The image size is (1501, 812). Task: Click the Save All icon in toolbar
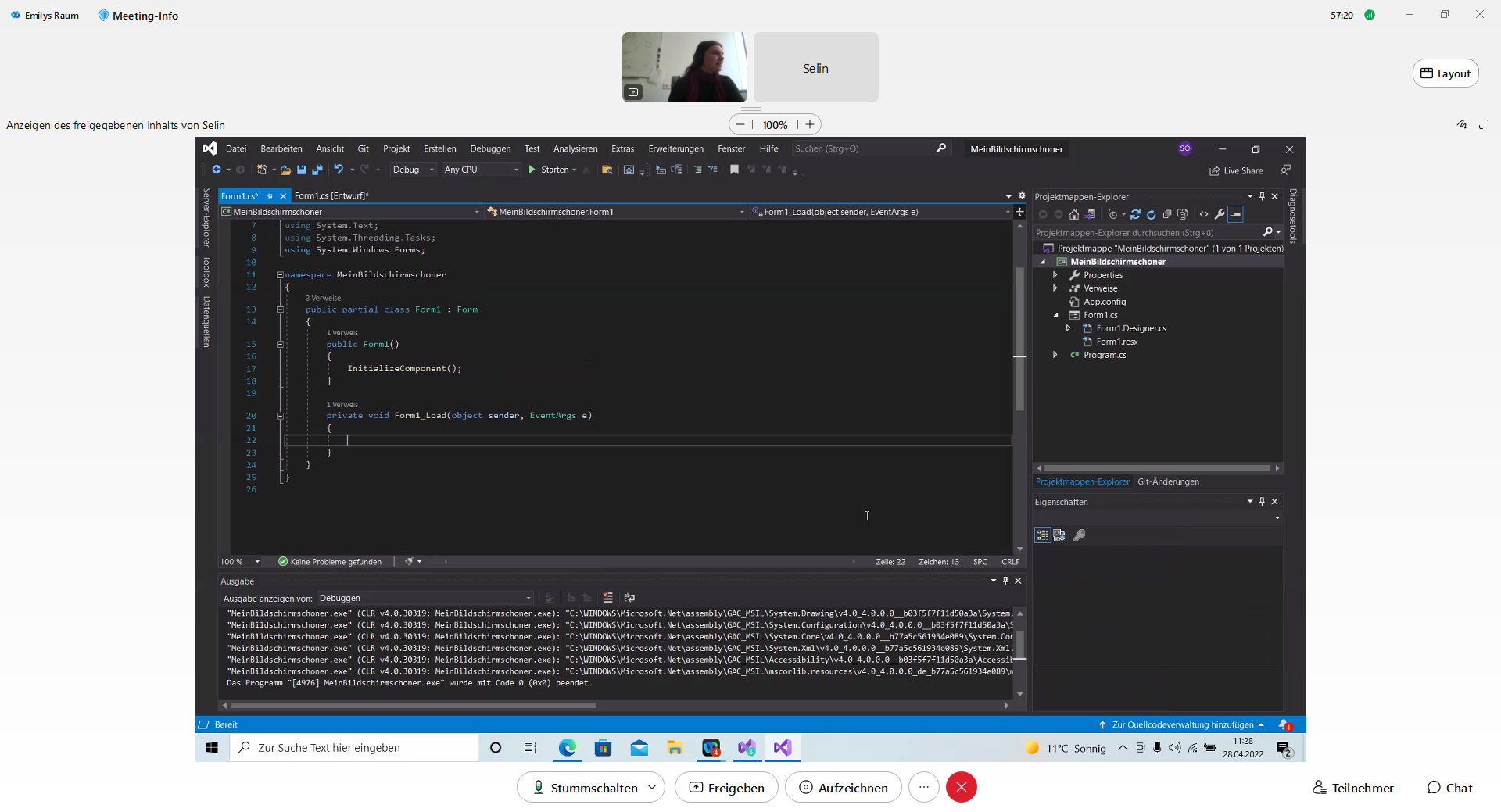point(317,170)
